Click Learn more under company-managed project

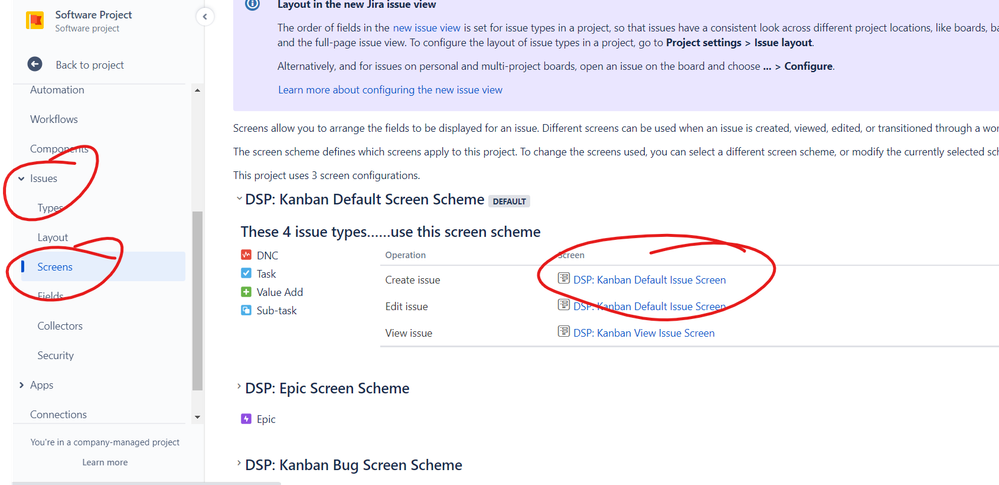click(x=104, y=462)
